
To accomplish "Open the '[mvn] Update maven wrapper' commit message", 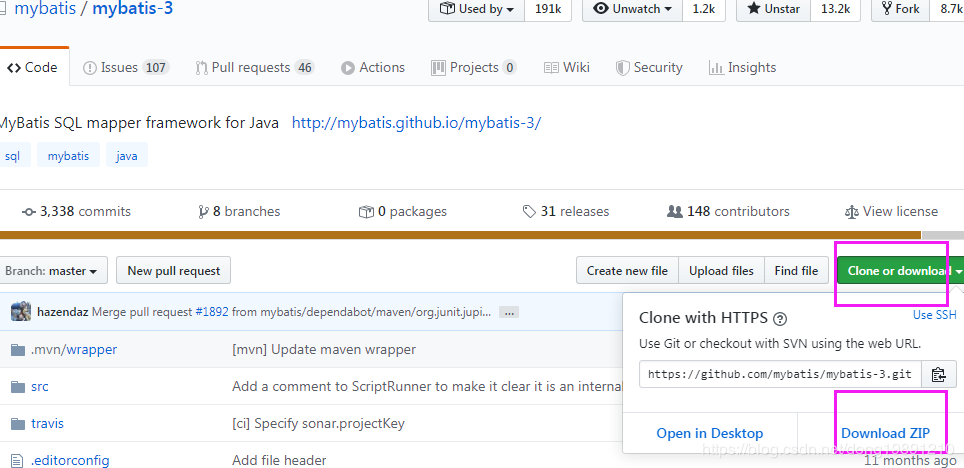I will pos(324,349).
